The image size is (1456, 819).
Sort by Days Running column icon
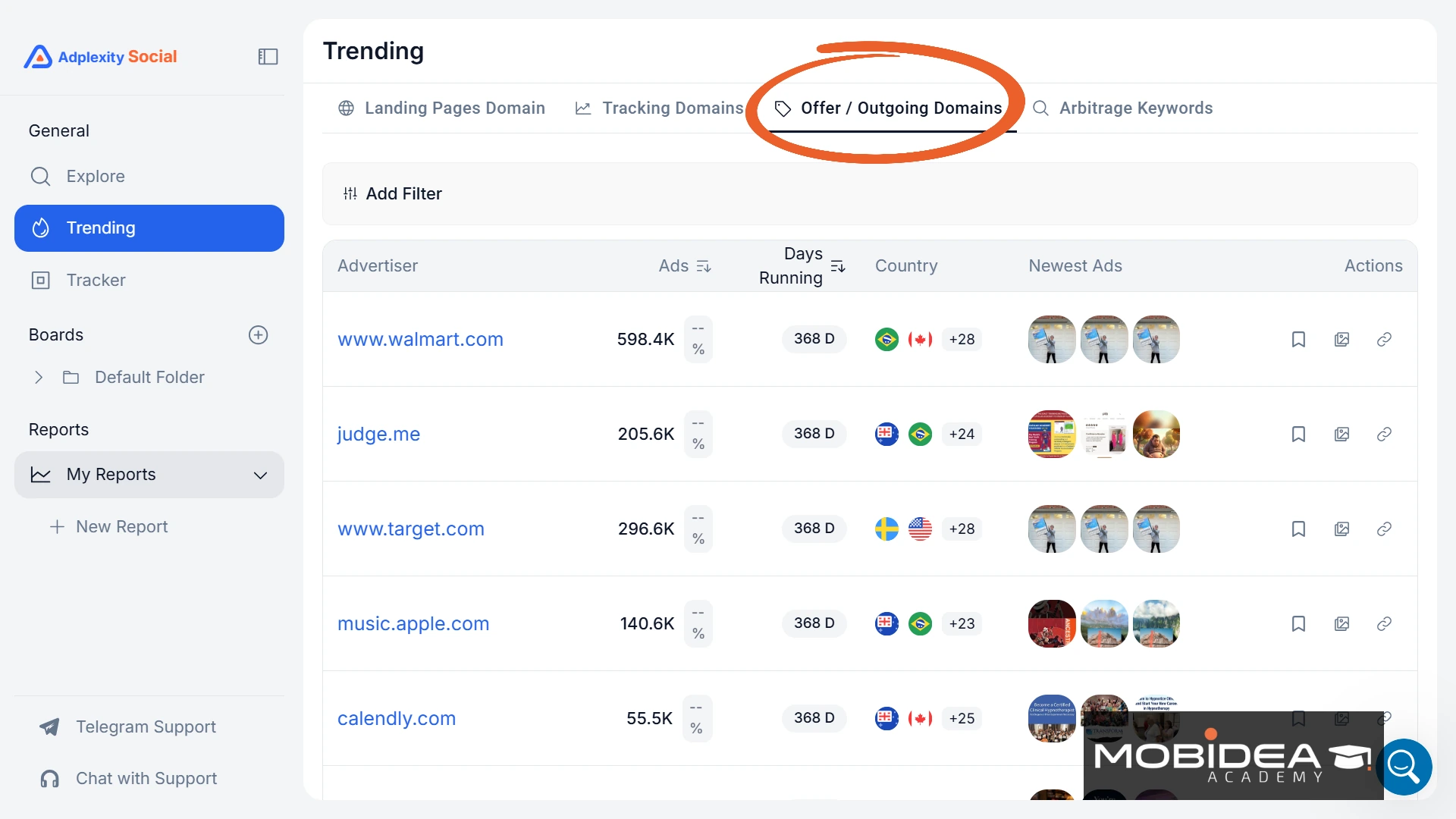point(838,266)
